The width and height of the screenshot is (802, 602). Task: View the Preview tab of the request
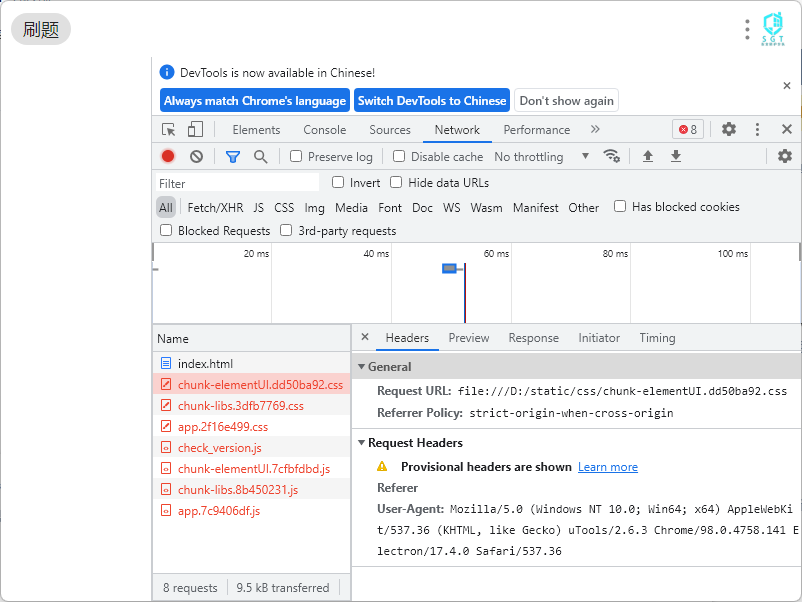pyautogui.click(x=469, y=338)
